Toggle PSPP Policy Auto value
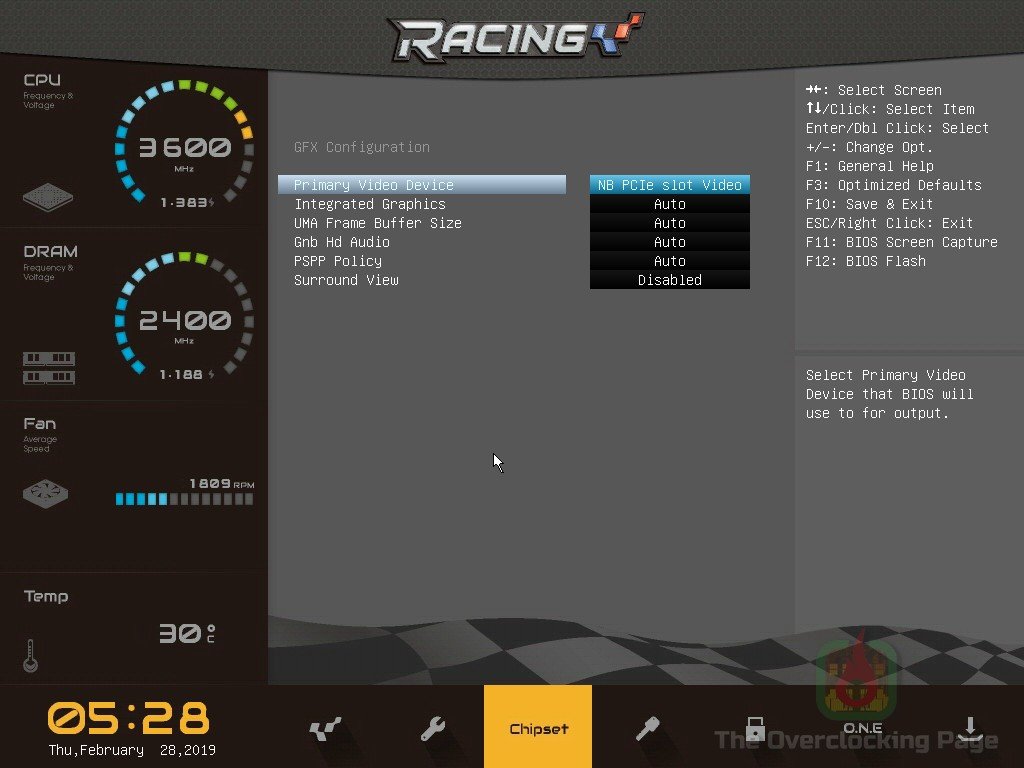The image size is (1024, 768). (669, 261)
